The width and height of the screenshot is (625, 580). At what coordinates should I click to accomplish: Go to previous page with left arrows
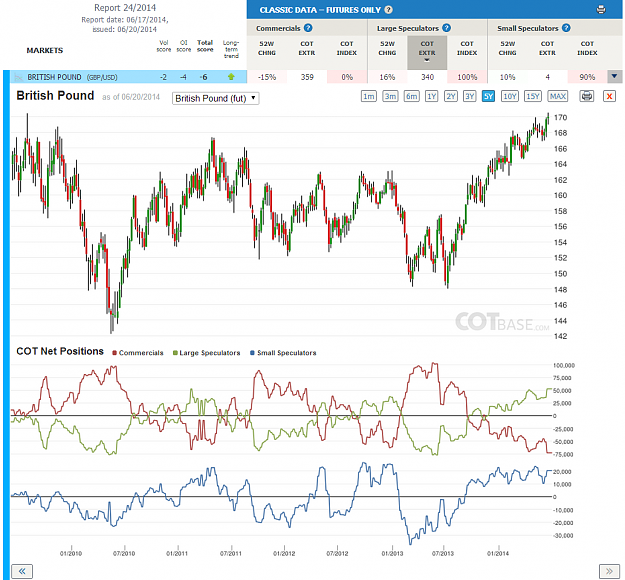coord(22,571)
